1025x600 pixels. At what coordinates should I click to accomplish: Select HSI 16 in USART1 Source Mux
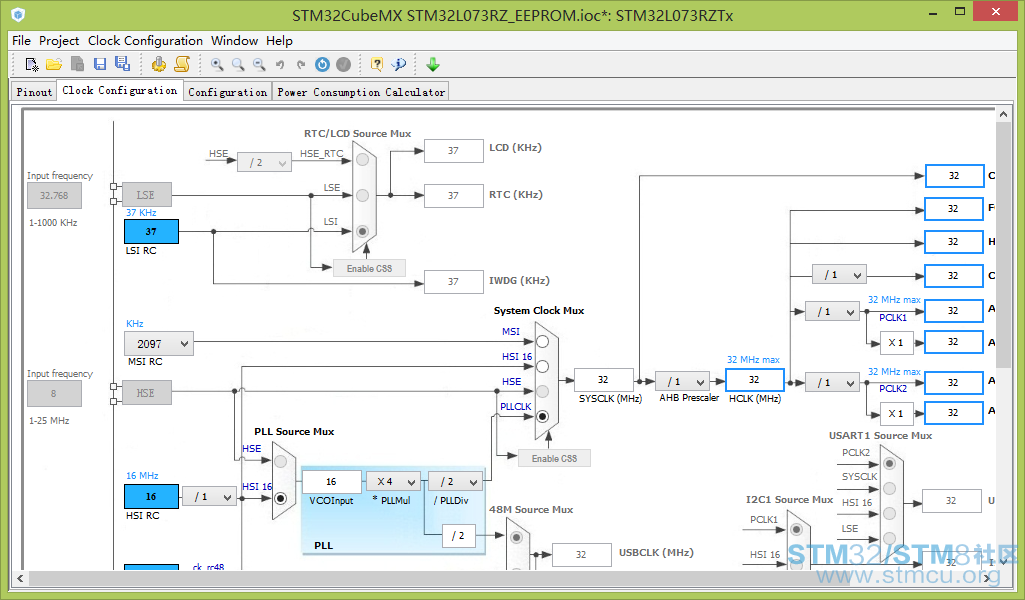click(x=889, y=514)
